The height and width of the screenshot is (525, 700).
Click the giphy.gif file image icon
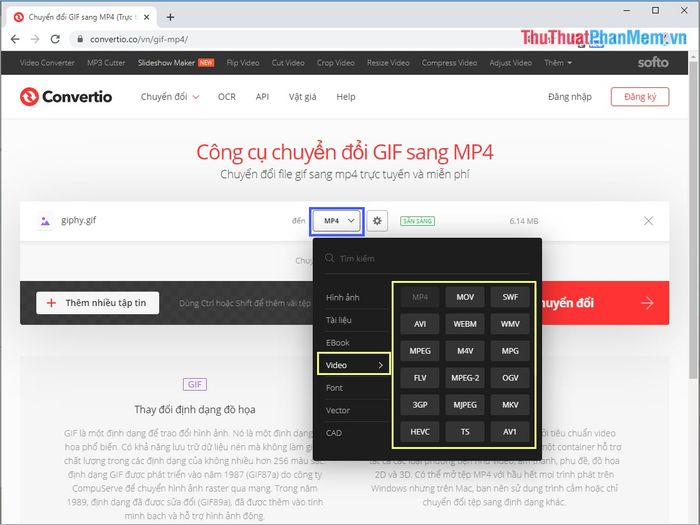45,221
